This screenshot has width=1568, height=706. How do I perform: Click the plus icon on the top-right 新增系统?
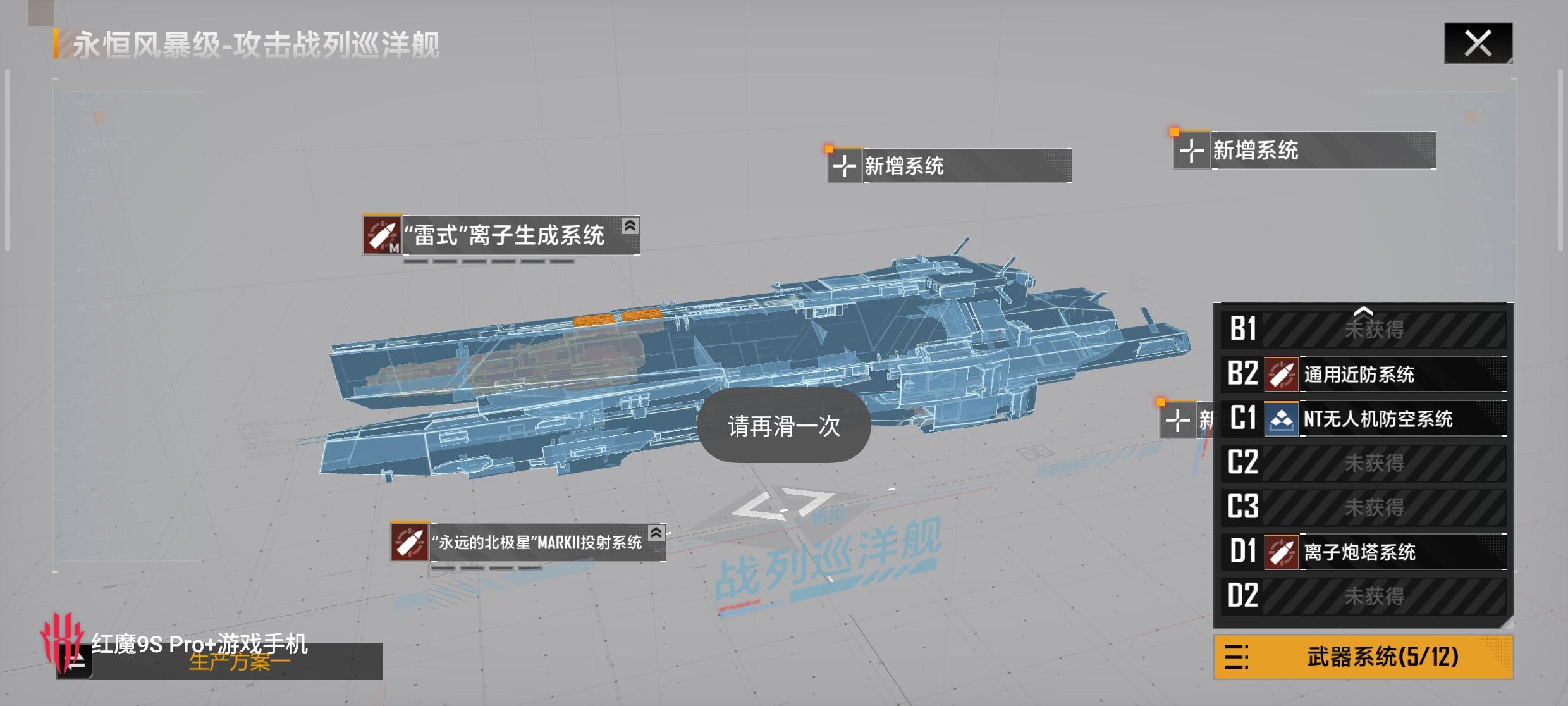[1191, 151]
